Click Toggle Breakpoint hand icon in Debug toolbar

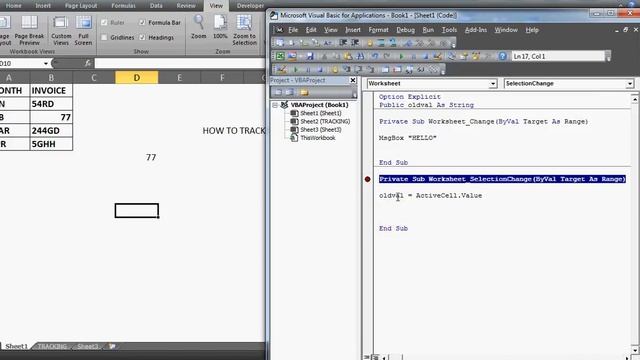tap(335, 70)
